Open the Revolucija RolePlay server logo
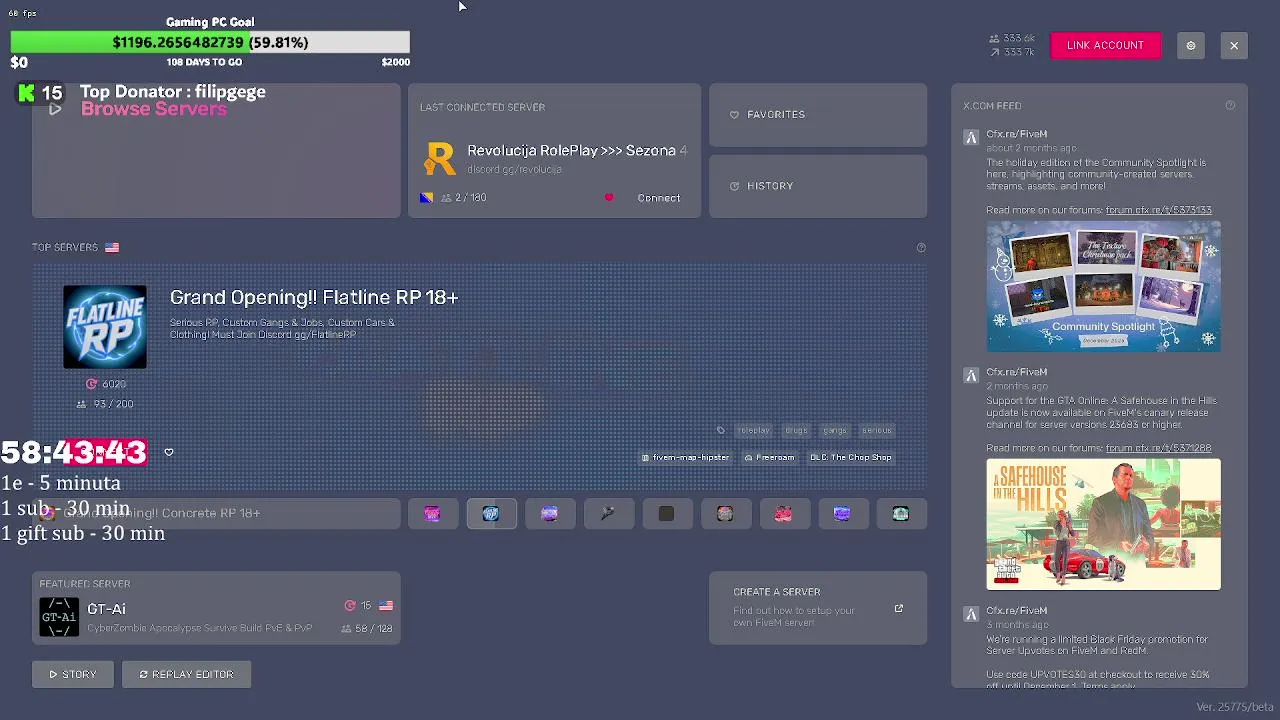 pyautogui.click(x=439, y=158)
